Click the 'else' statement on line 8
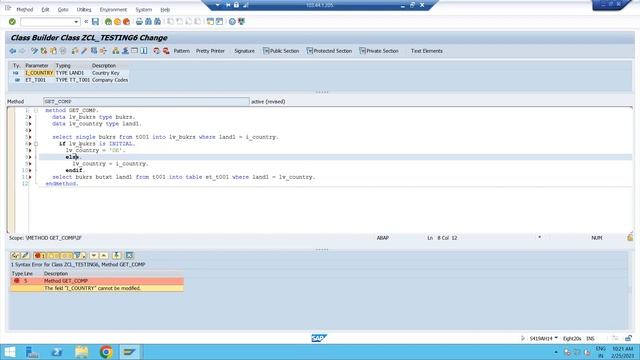 [x=73, y=157]
